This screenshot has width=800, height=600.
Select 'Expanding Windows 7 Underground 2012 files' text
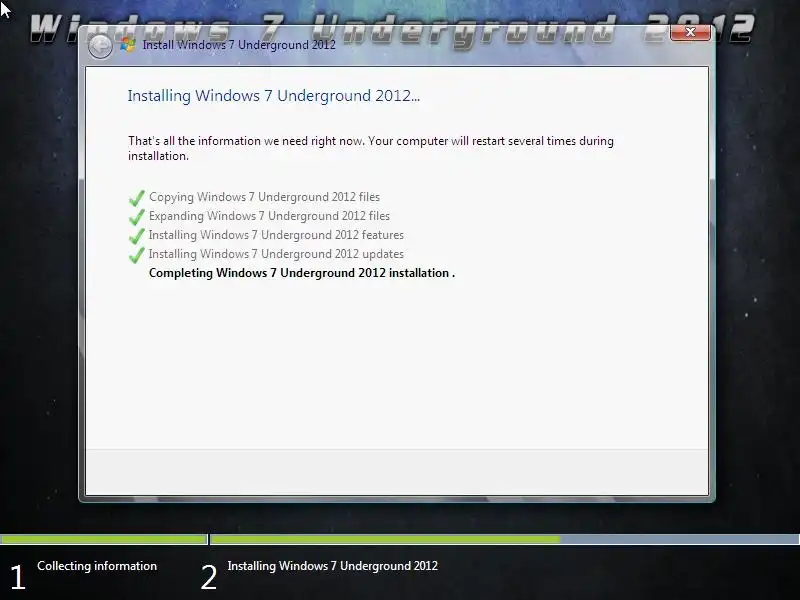click(x=269, y=216)
